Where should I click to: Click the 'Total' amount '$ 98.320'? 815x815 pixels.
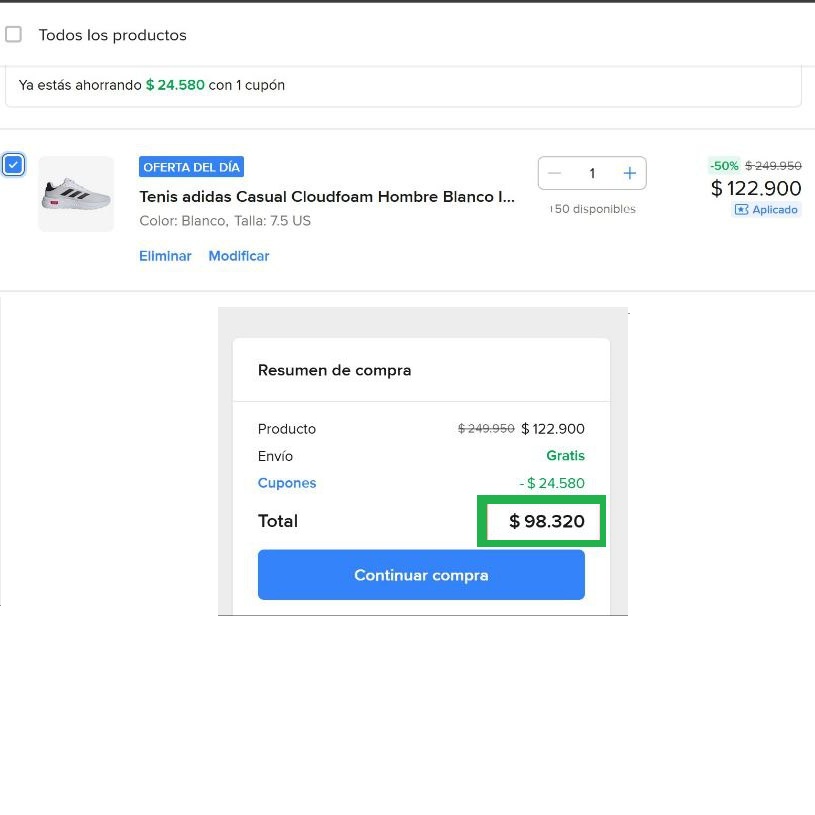coord(547,521)
